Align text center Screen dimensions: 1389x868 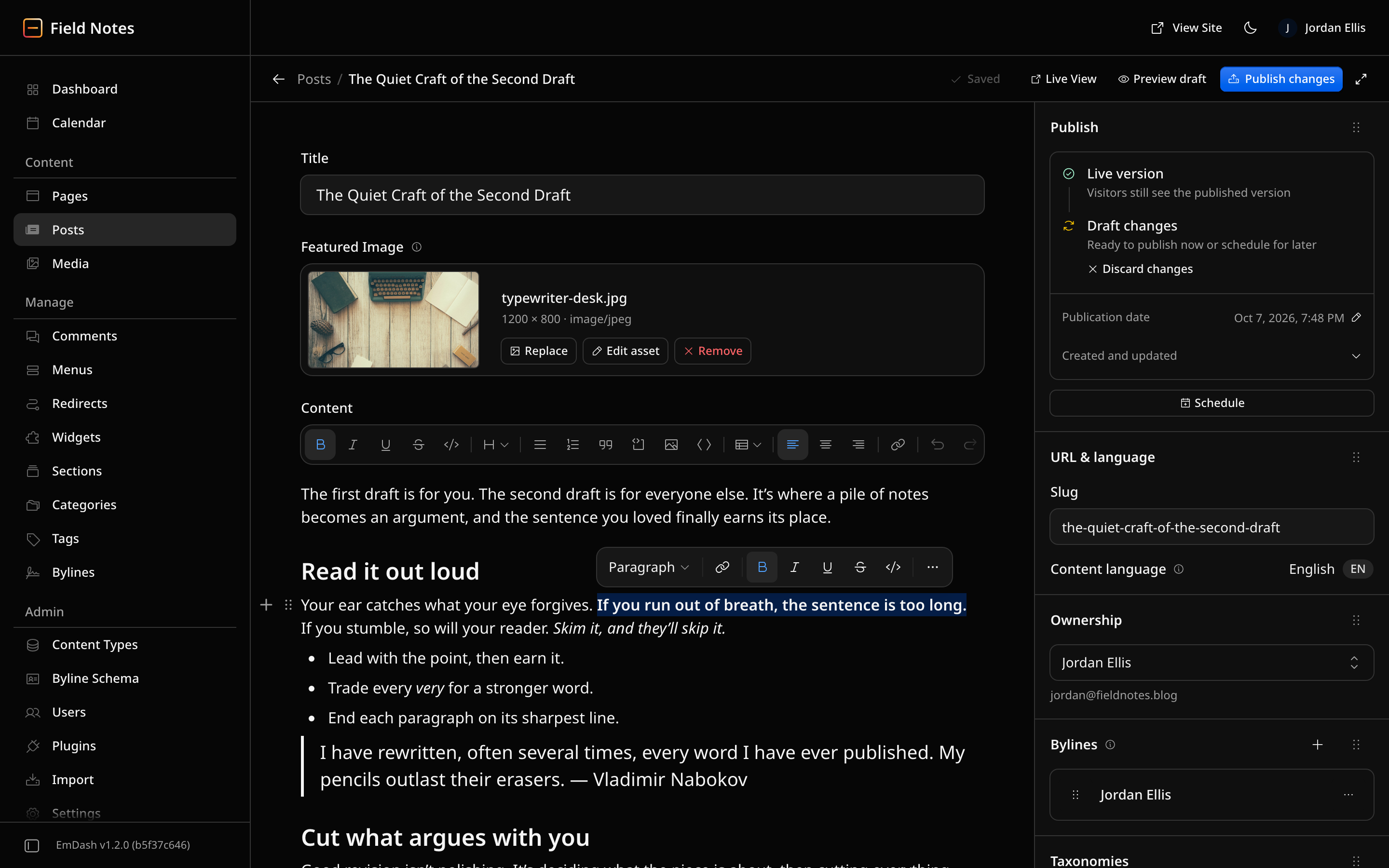pos(825,444)
